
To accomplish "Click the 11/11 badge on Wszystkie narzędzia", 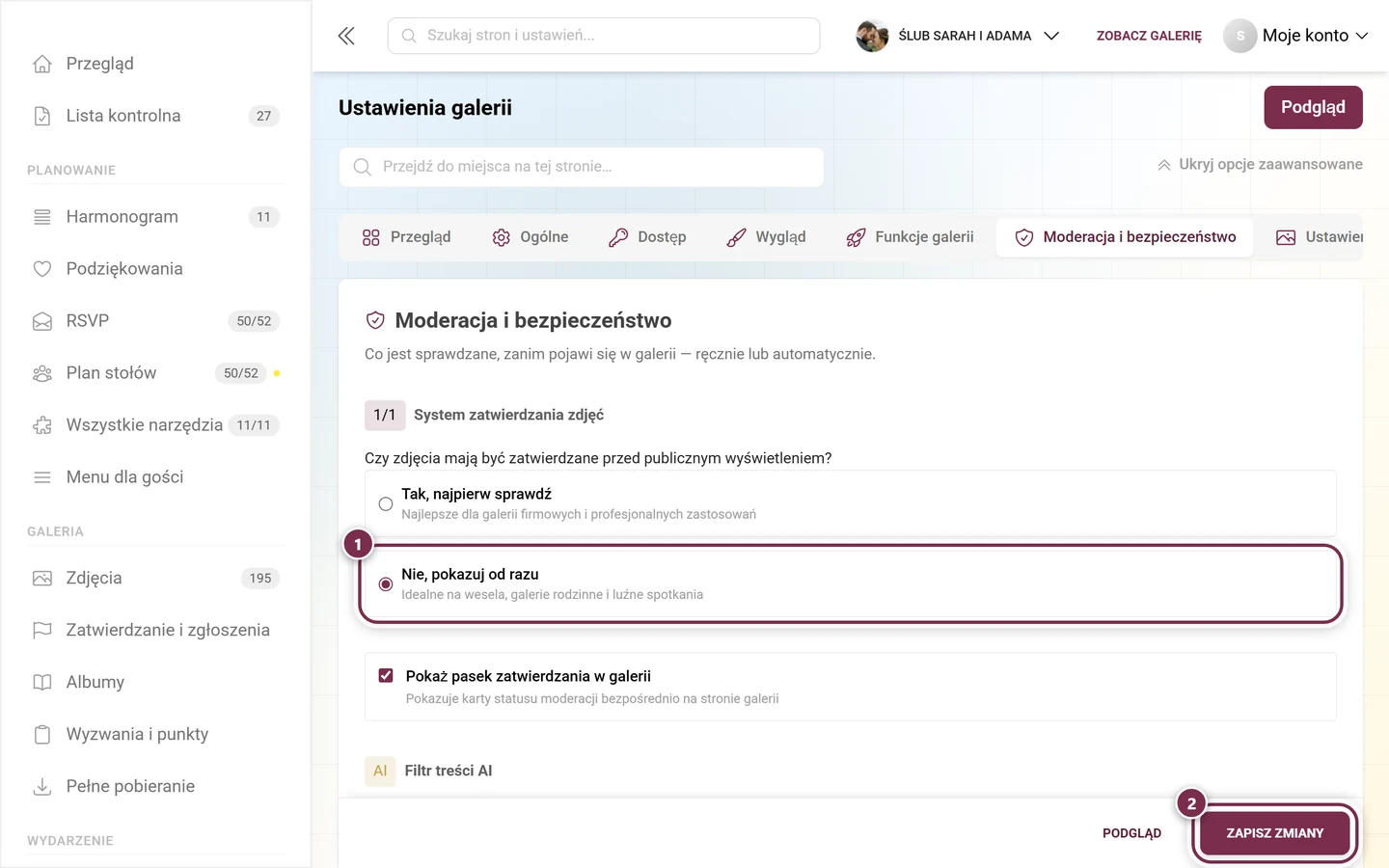I will tap(254, 425).
